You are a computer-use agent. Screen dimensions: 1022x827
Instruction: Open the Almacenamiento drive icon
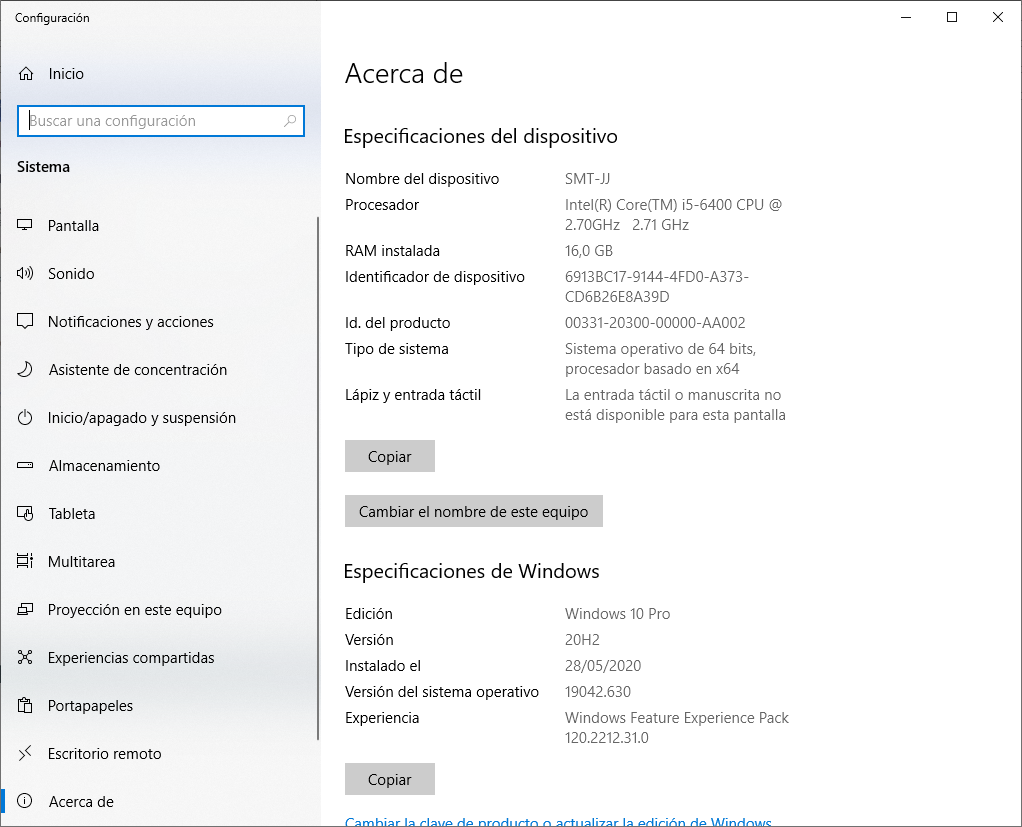[x=26, y=466]
